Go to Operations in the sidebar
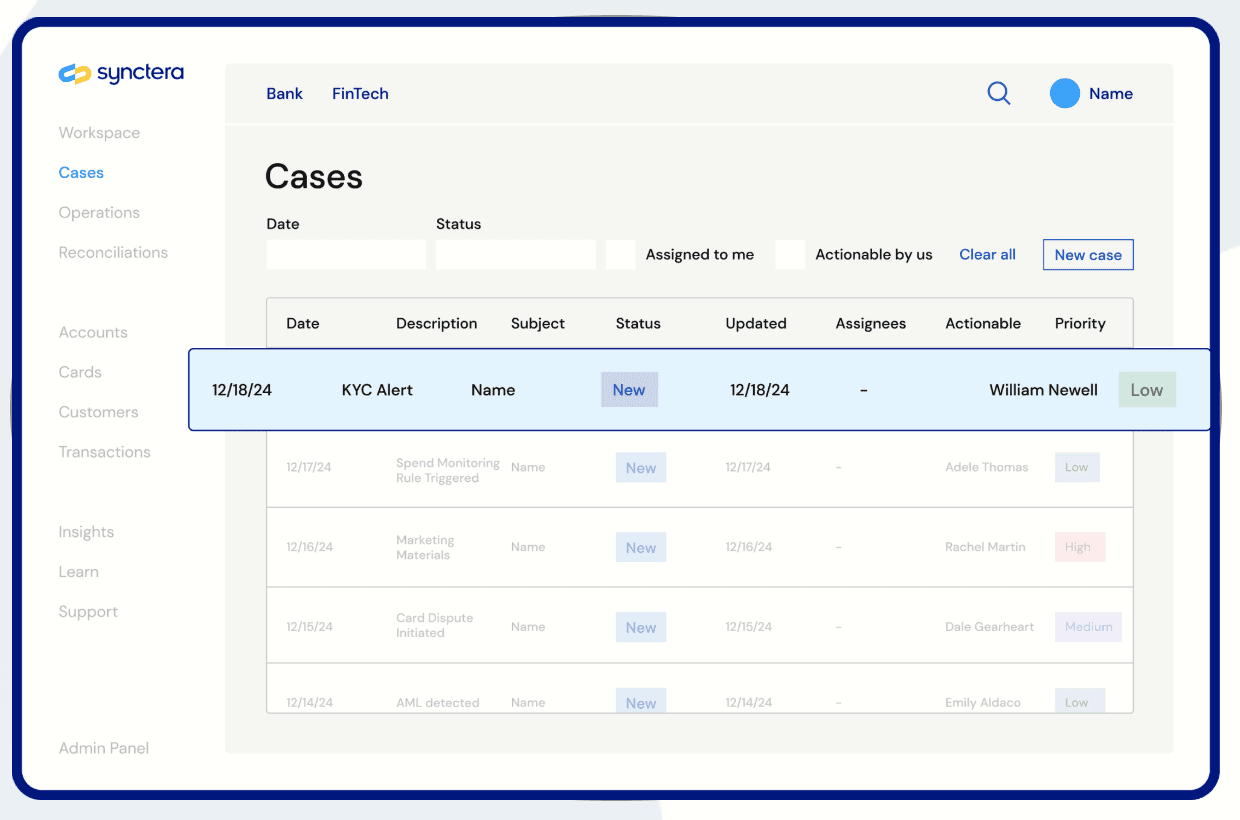This screenshot has height=820, width=1240. coord(99,213)
